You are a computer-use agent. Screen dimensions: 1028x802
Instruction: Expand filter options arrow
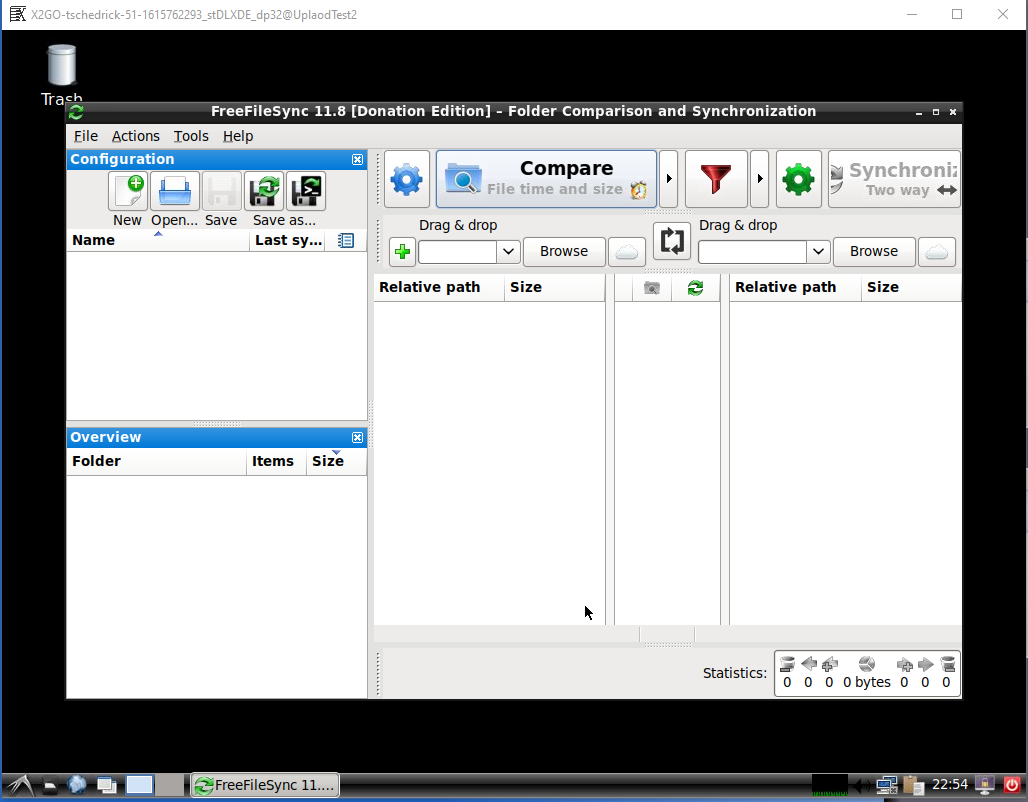click(759, 179)
